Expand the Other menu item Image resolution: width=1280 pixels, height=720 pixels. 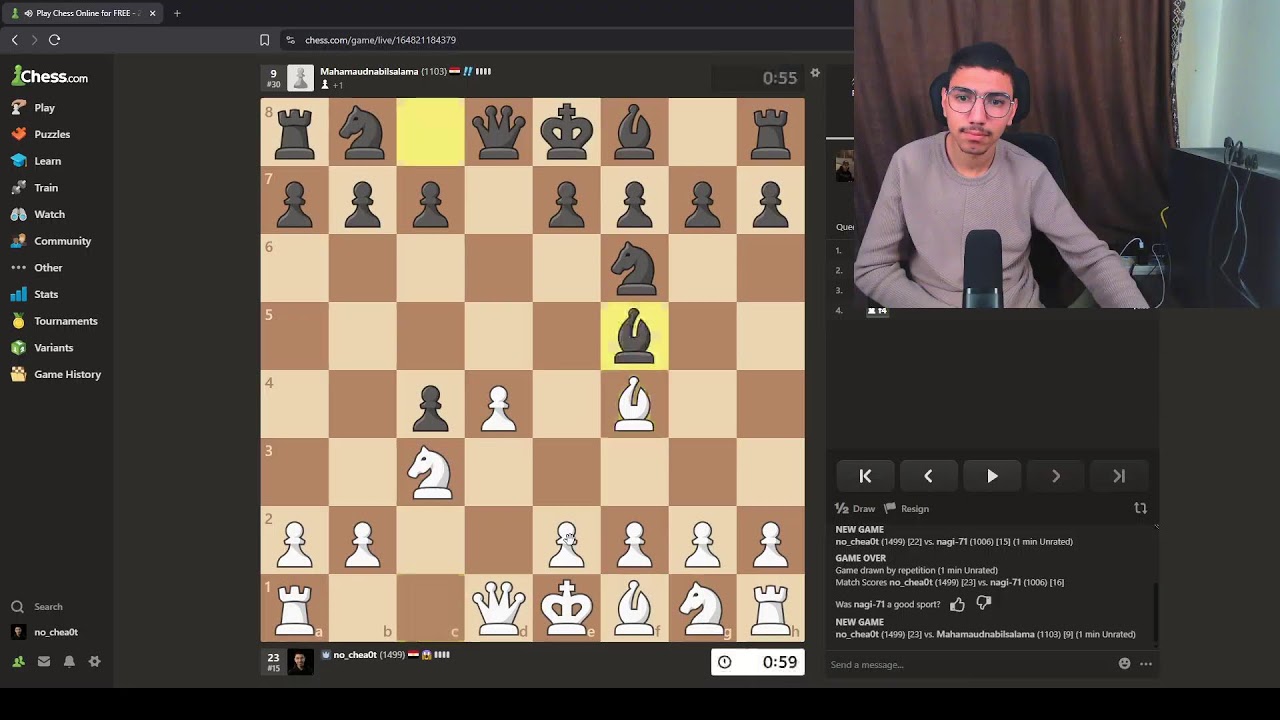(x=37, y=267)
